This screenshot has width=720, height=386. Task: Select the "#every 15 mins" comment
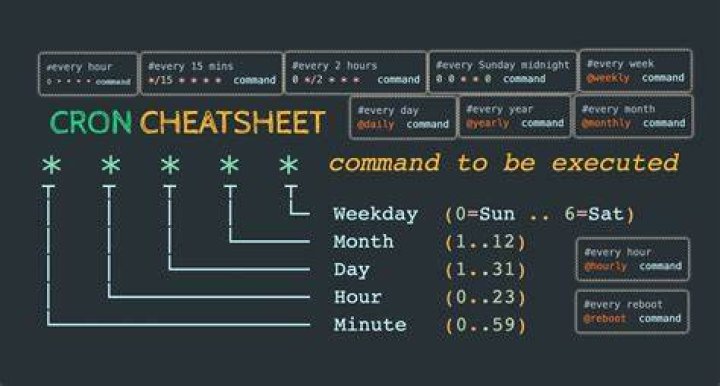coord(191,66)
